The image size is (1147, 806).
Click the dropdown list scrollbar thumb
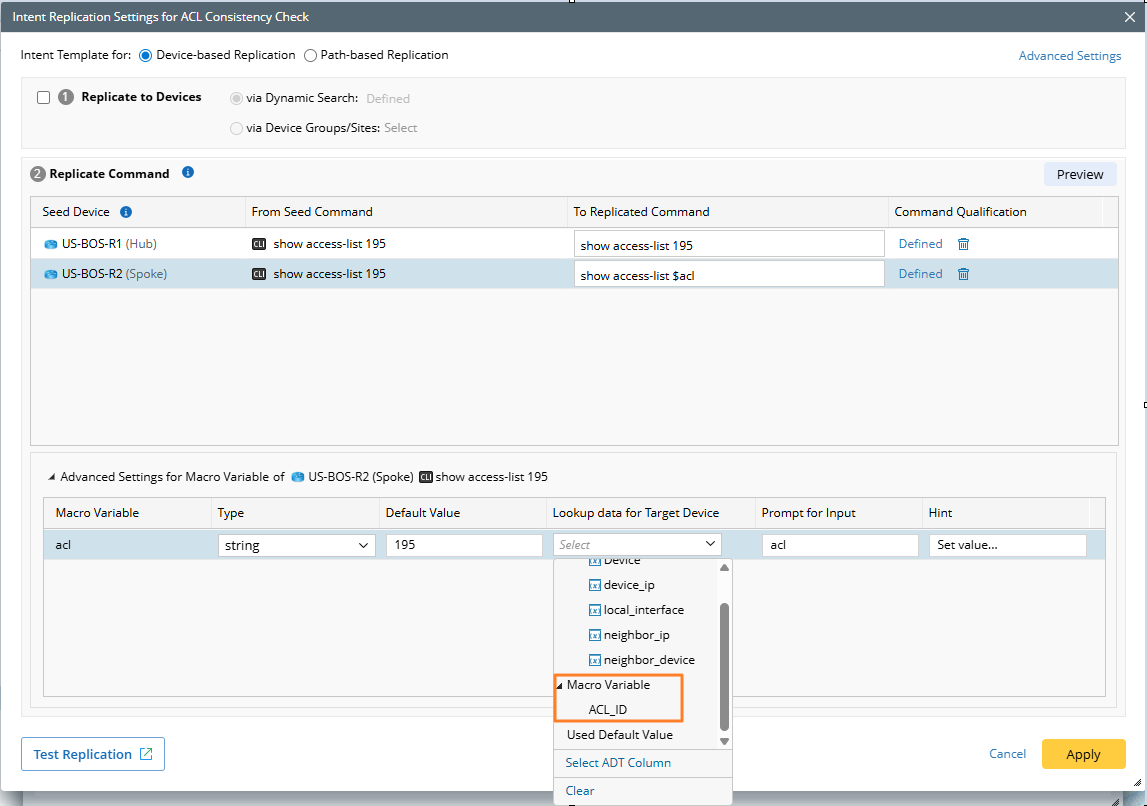[x=724, y=665]
